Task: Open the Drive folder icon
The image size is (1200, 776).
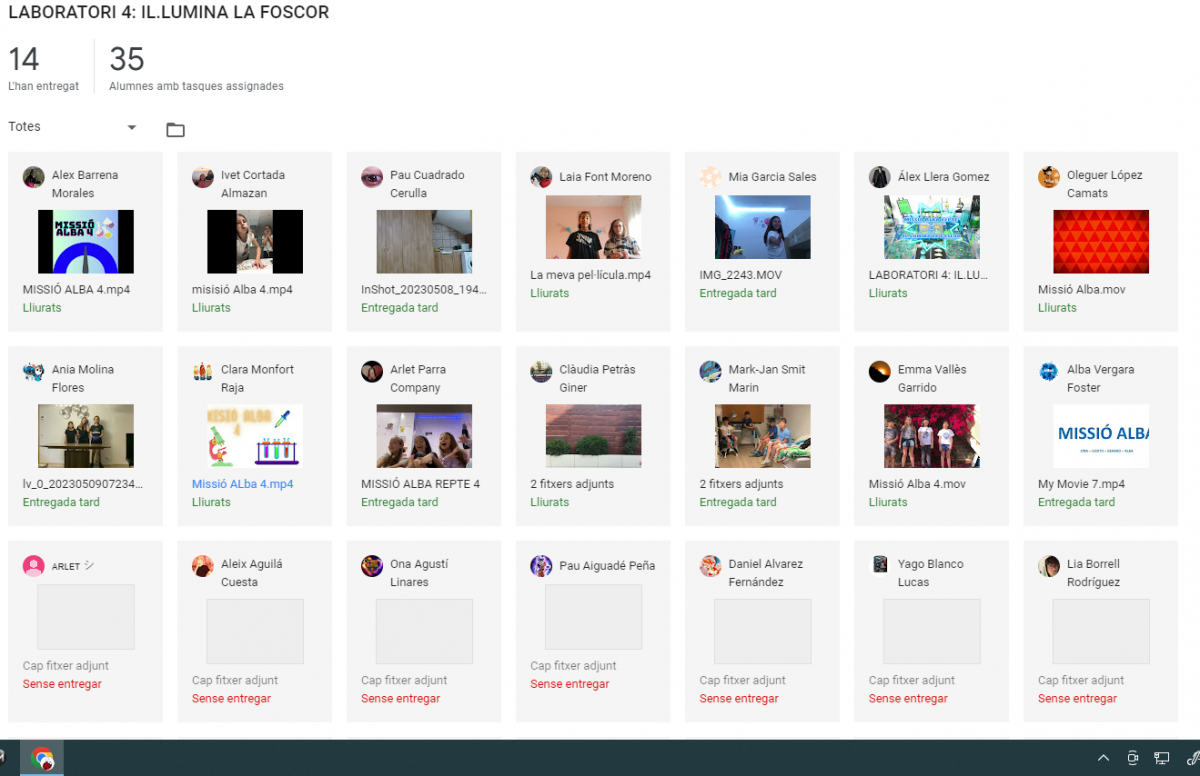Action: [x=175, y=130]
